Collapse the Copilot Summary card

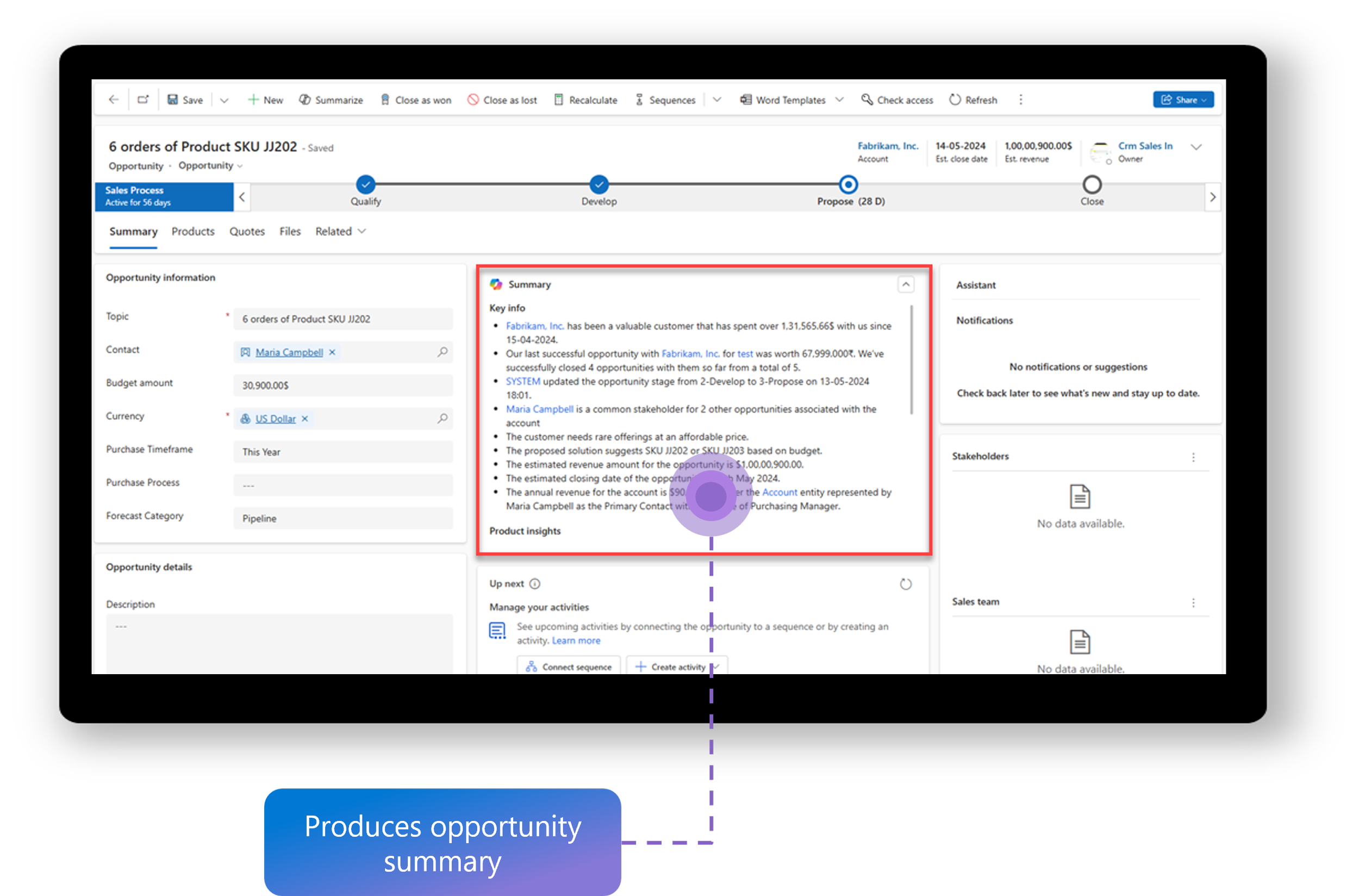pos(906,284)
